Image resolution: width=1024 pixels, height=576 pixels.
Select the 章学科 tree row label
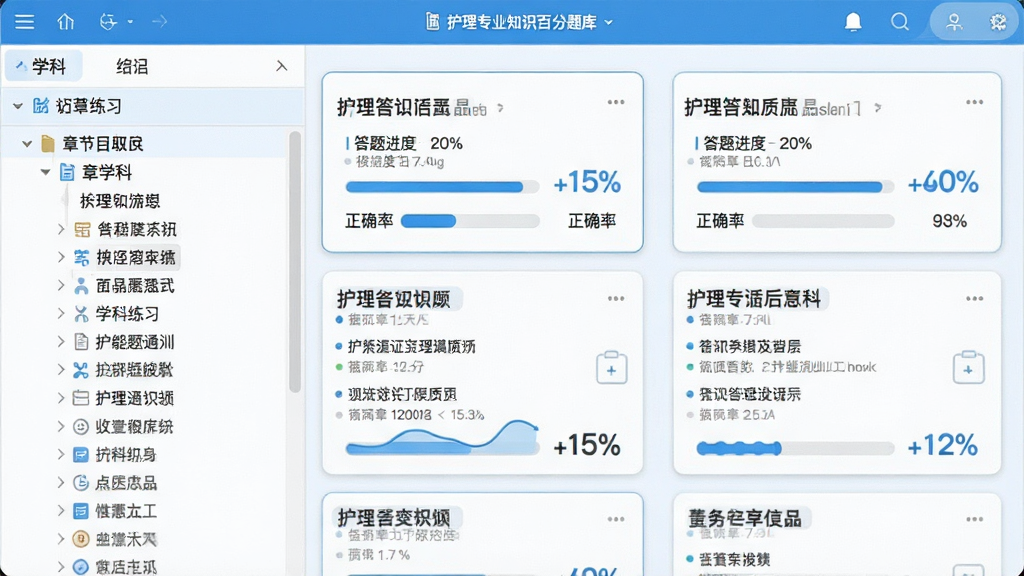click(107, 172)
